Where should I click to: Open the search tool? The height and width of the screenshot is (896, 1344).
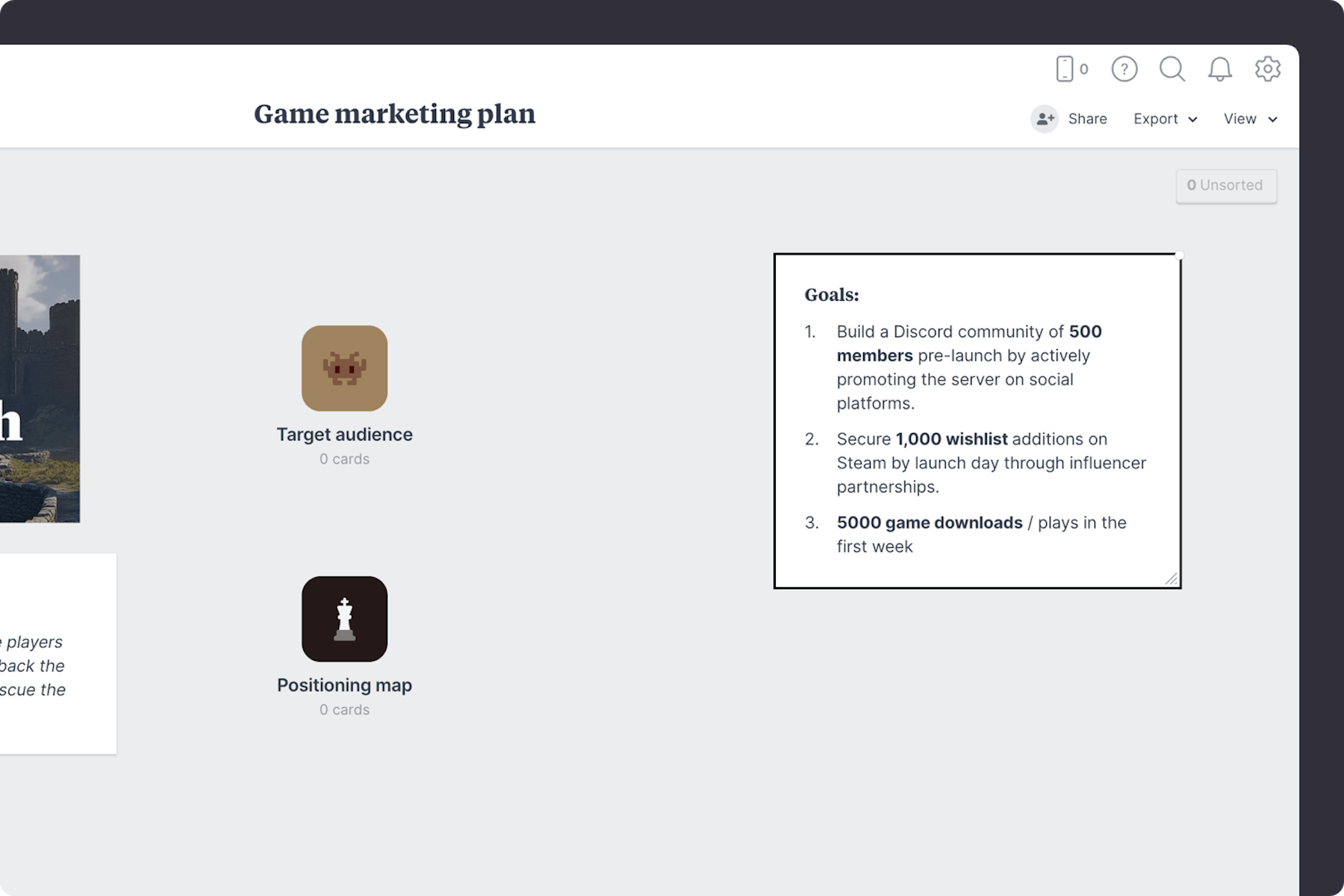(1172, 69)
